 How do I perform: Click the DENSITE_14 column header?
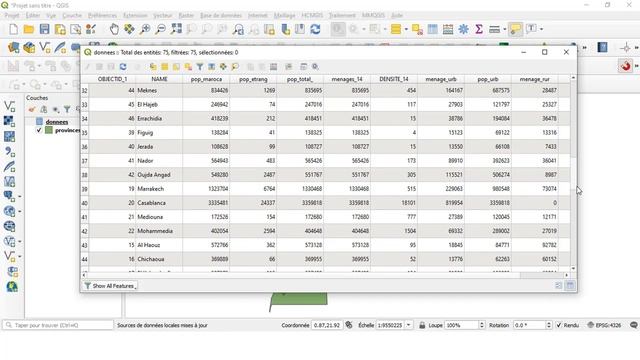click(394, 79)
